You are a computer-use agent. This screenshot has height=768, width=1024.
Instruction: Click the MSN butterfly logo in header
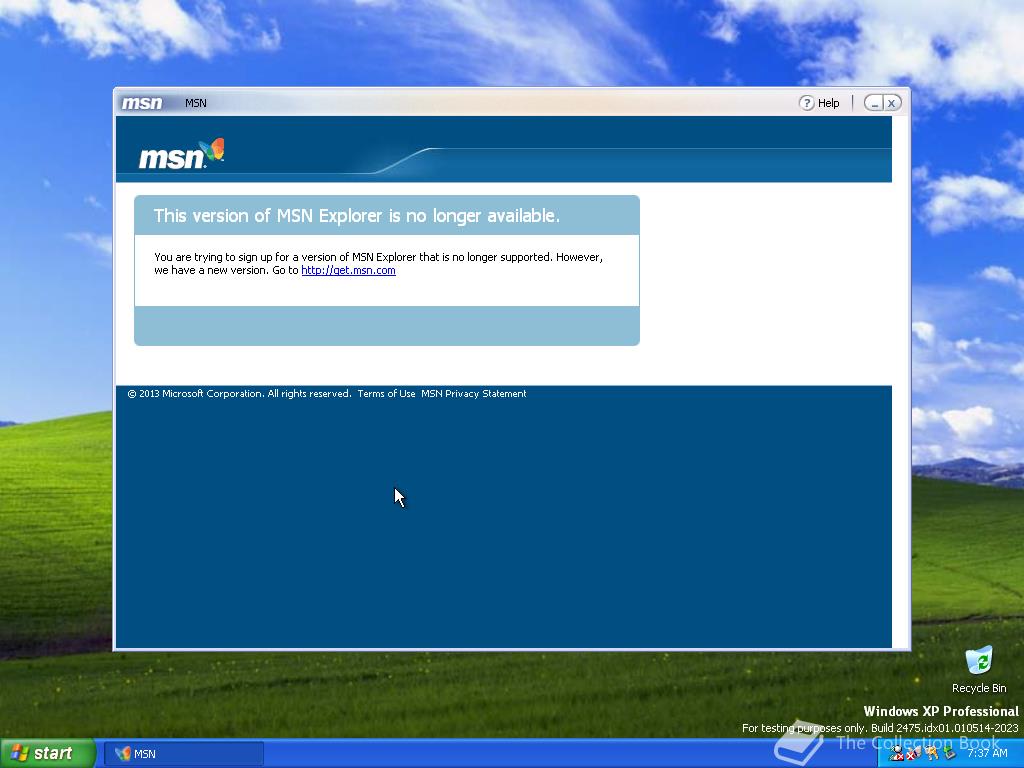(x=182, y=154)
